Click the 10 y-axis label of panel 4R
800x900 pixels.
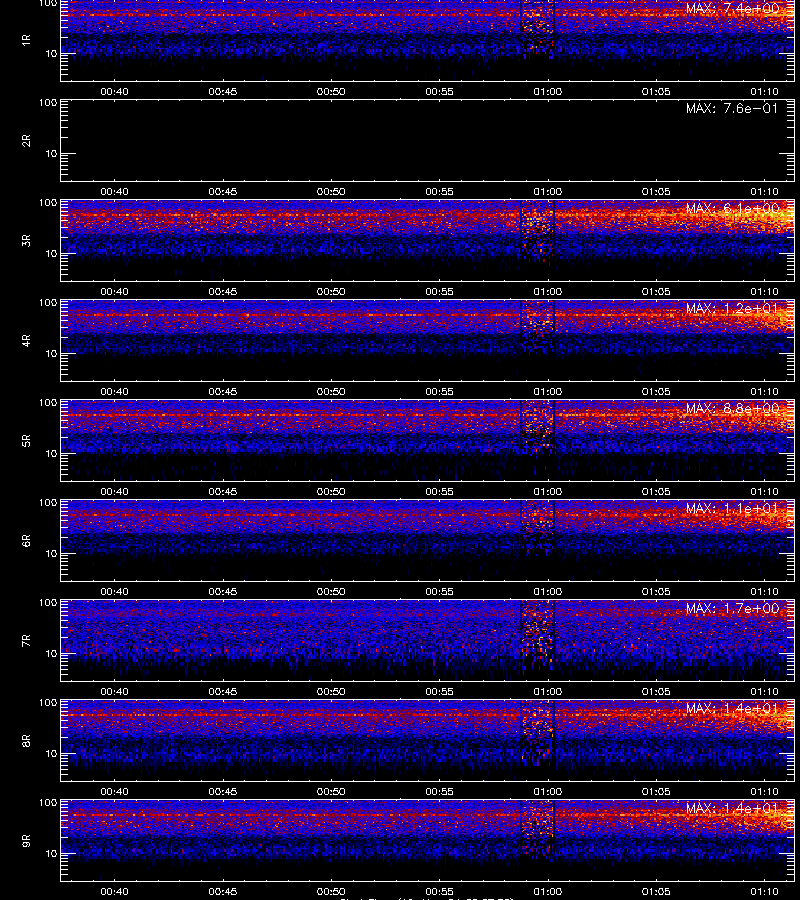(51, 354)
